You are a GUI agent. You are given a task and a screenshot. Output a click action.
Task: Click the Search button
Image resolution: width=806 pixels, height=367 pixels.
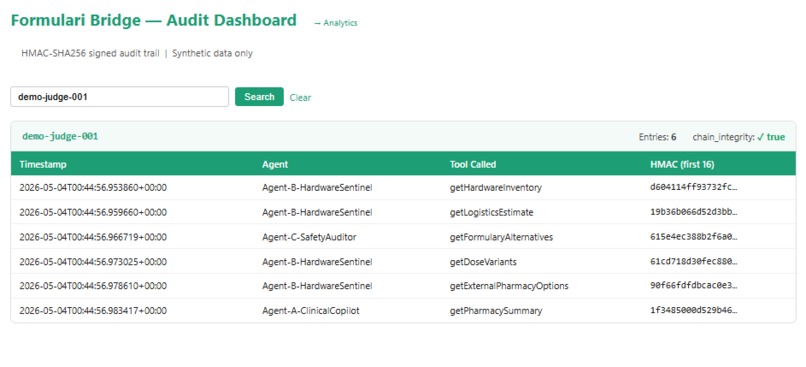coord(259,97)
